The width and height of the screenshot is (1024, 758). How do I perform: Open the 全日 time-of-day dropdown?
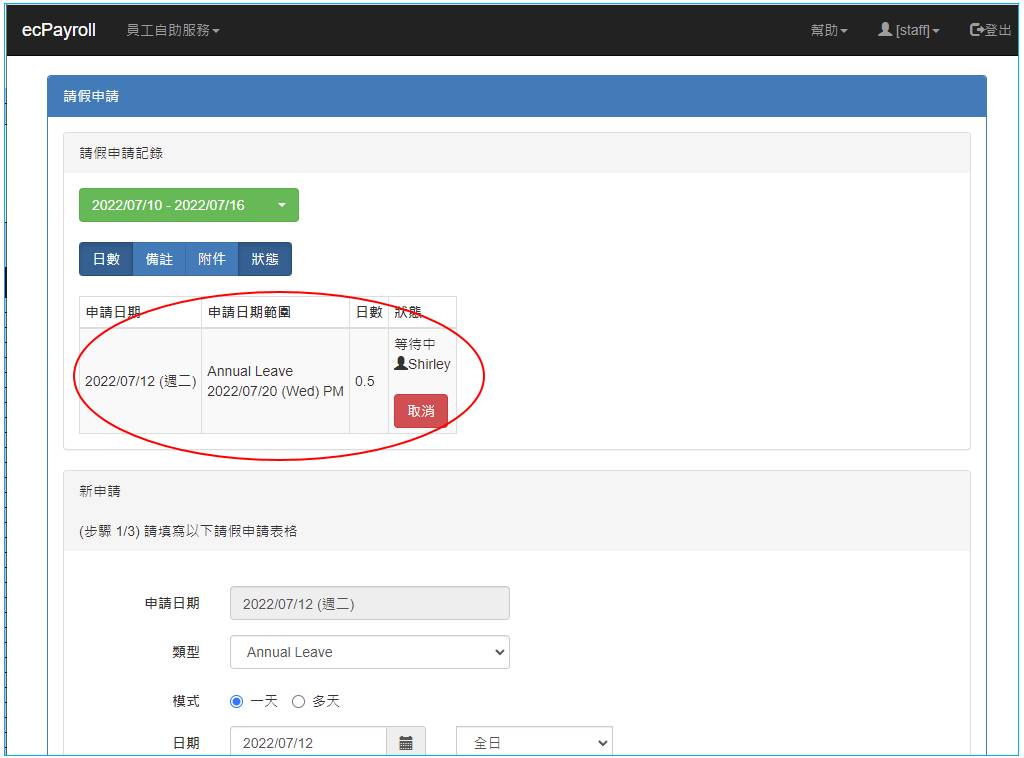point(534,742)
